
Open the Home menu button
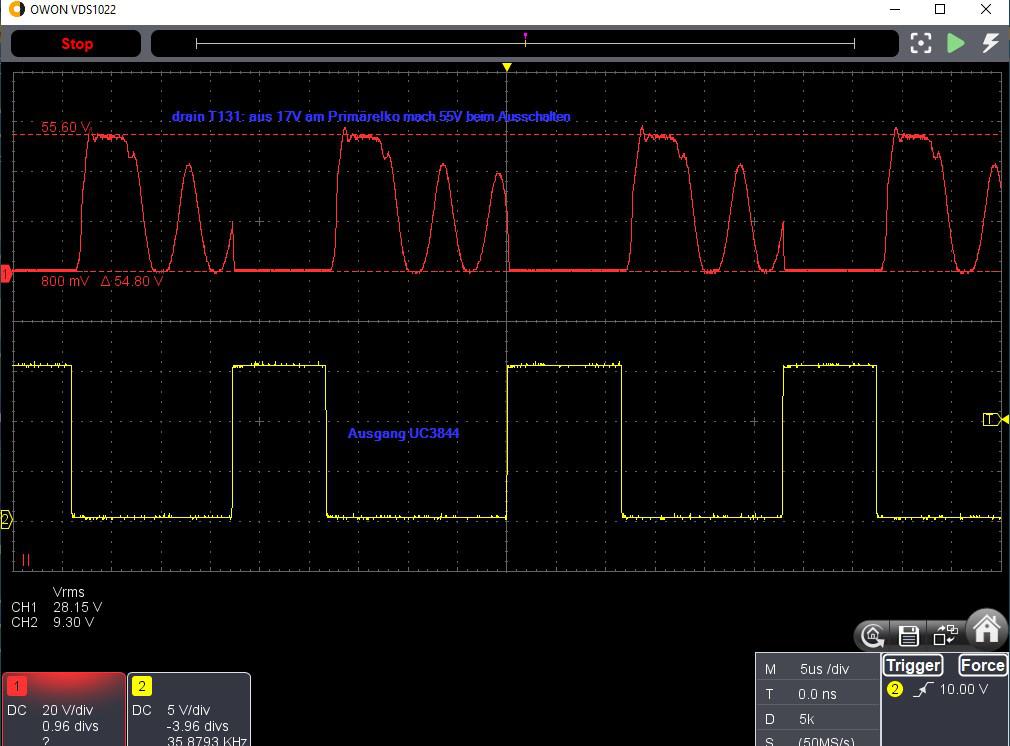click(986, 629)
